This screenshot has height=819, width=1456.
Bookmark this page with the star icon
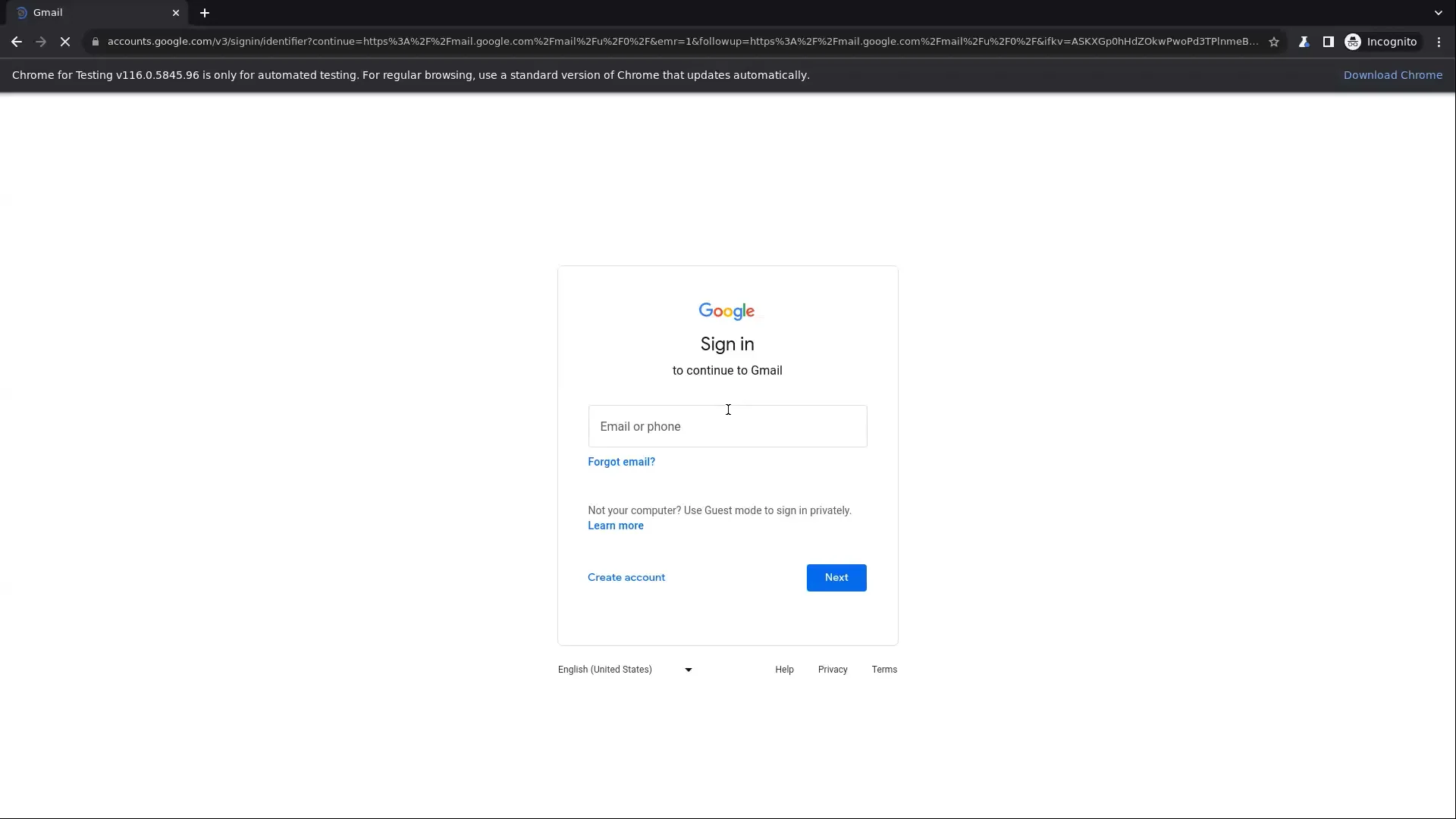pos(1274,42)
